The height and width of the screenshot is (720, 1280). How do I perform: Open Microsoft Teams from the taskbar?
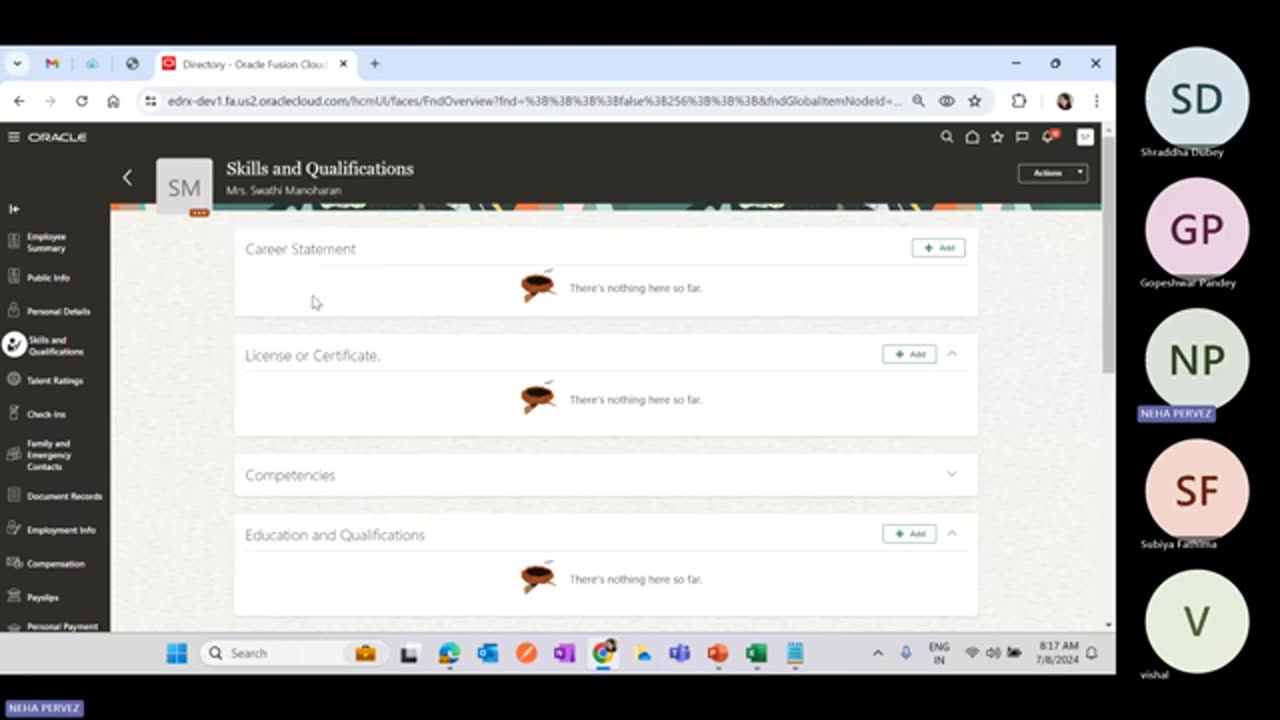tap(680, 653)
